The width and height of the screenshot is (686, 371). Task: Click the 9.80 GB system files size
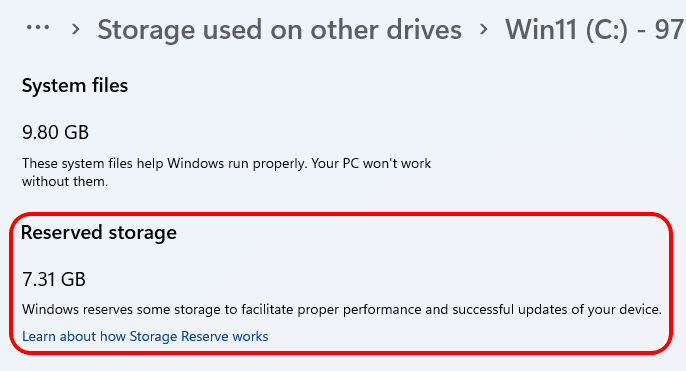[x=56, y=133]
